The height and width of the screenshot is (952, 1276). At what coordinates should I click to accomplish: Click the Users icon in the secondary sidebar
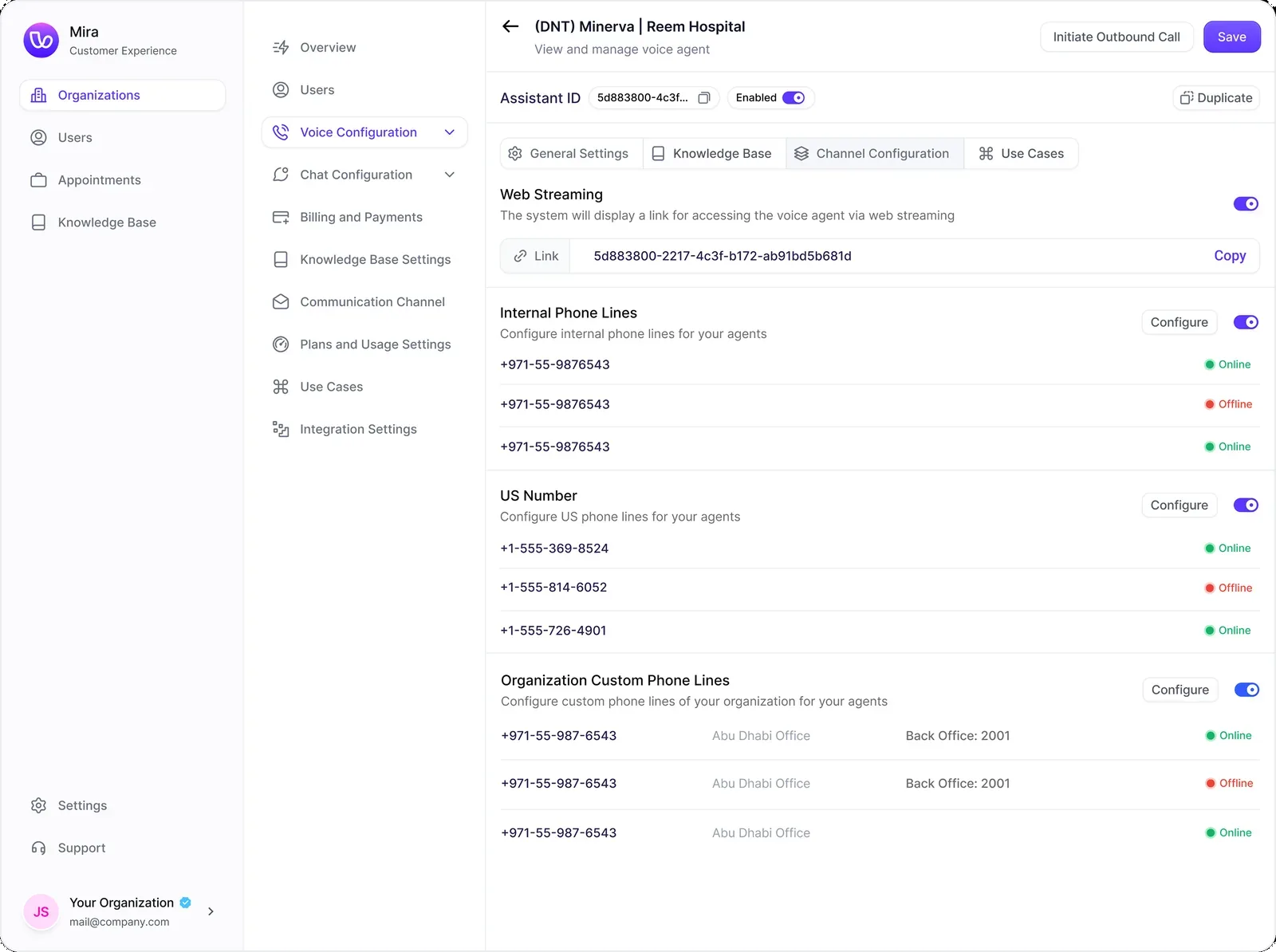(x=281, y=90)
